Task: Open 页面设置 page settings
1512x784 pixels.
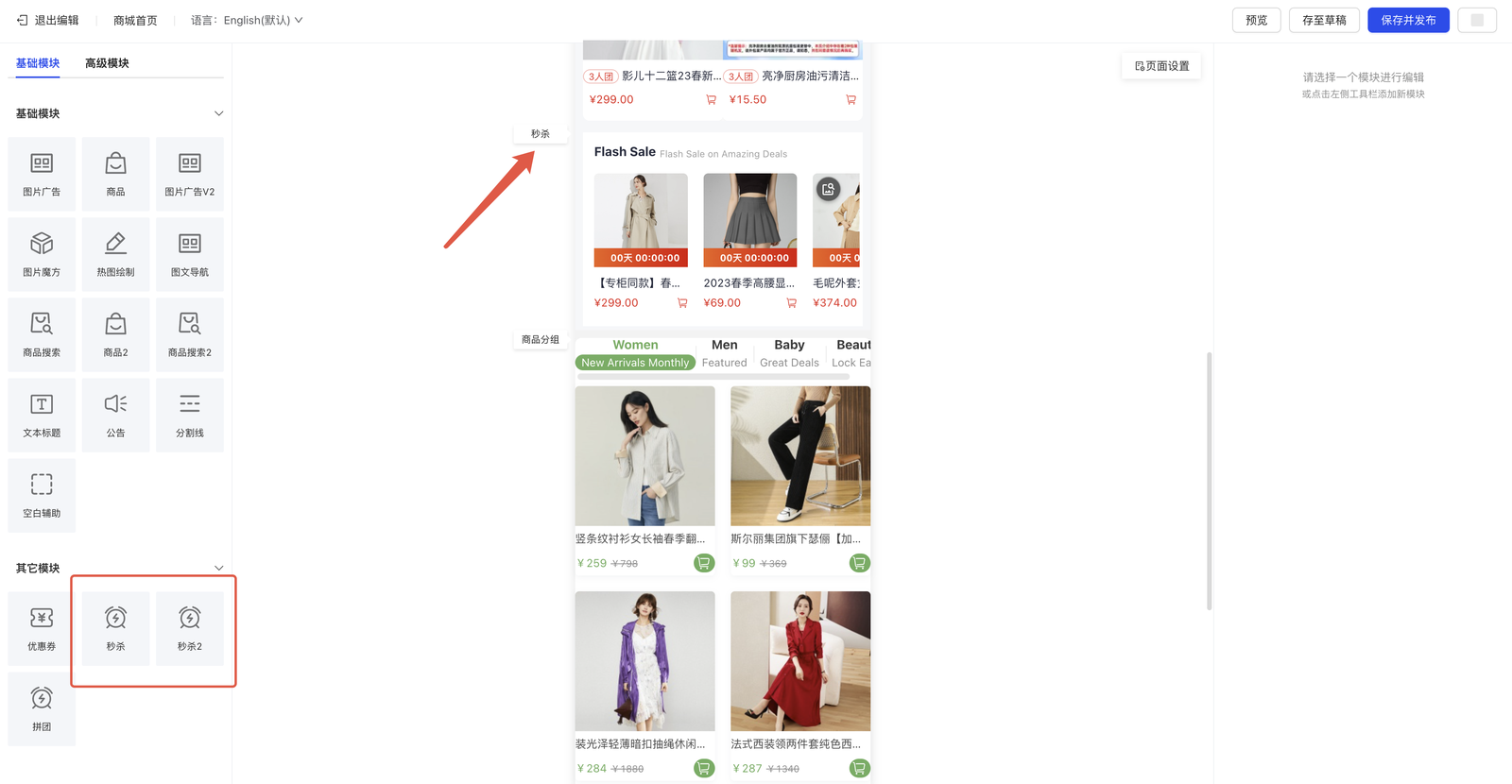Action: coord(1161,66)
